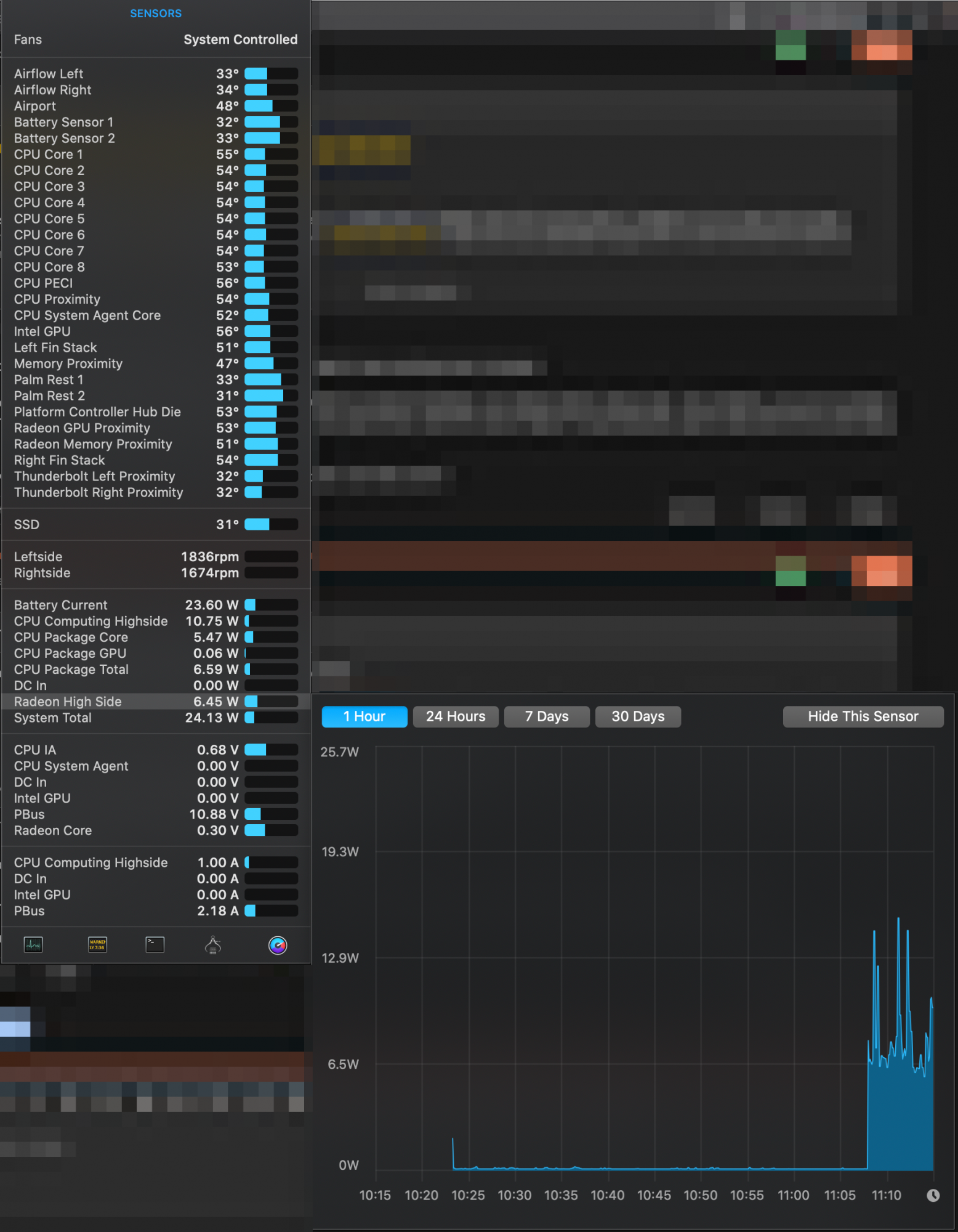
Task: Select the CPU System Agent Core row
Action: [156, 315]
